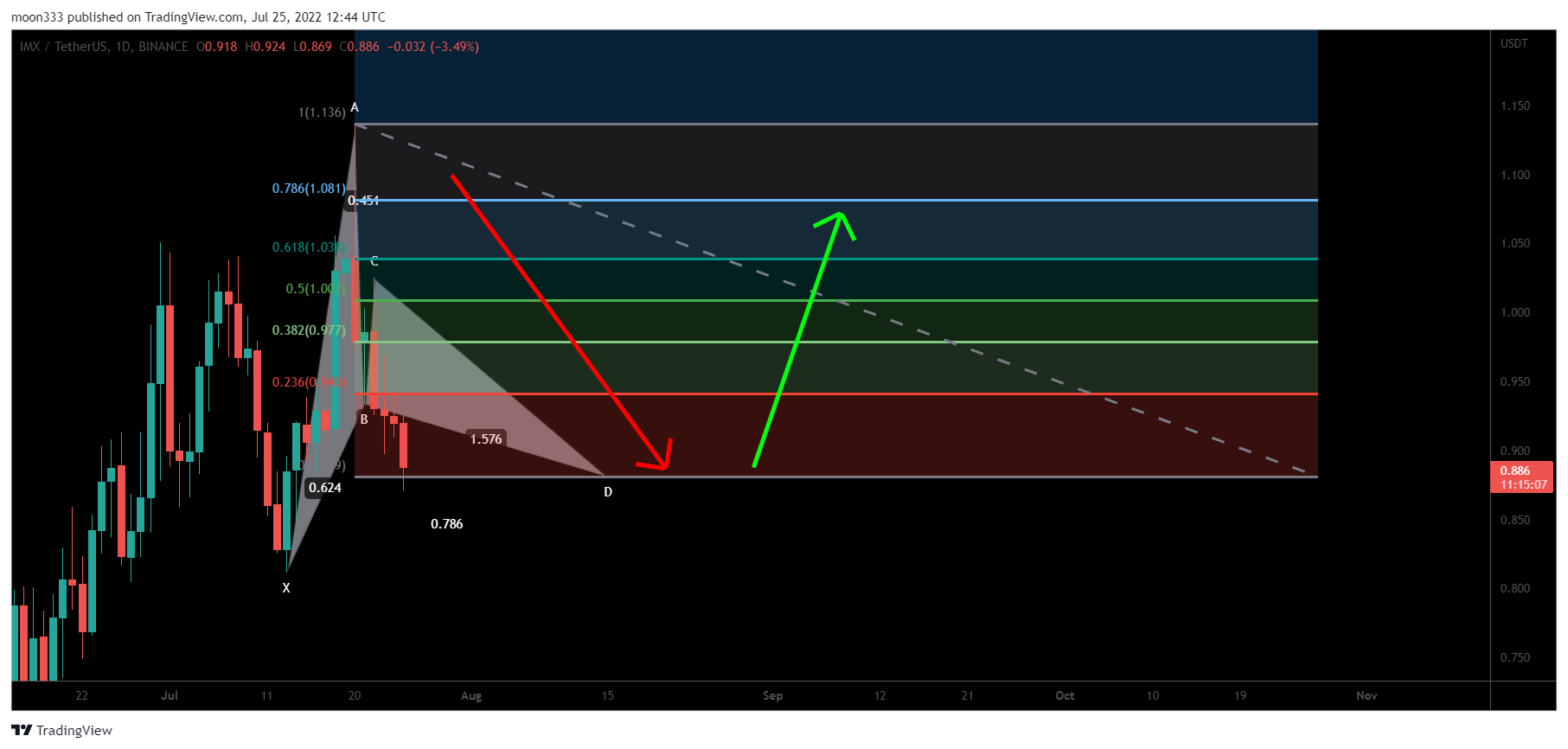Click the low value L0.869

(x=312, y=47)
